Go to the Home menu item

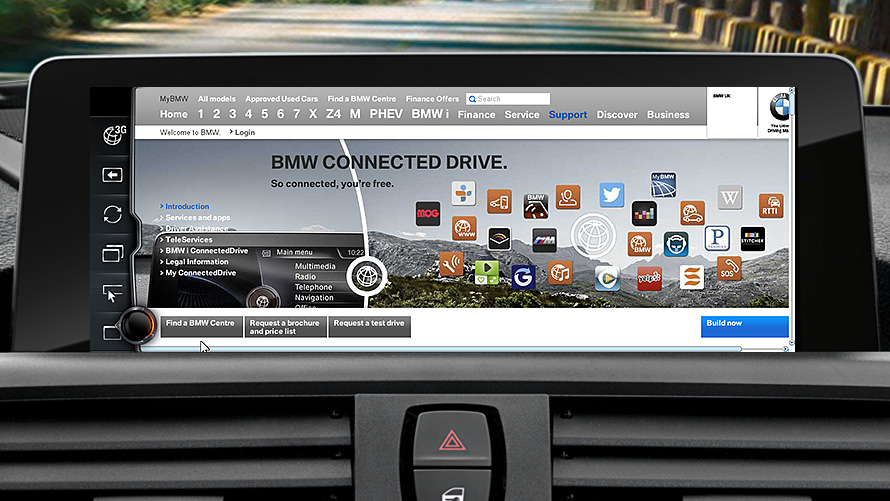click(x=174, y=114)
